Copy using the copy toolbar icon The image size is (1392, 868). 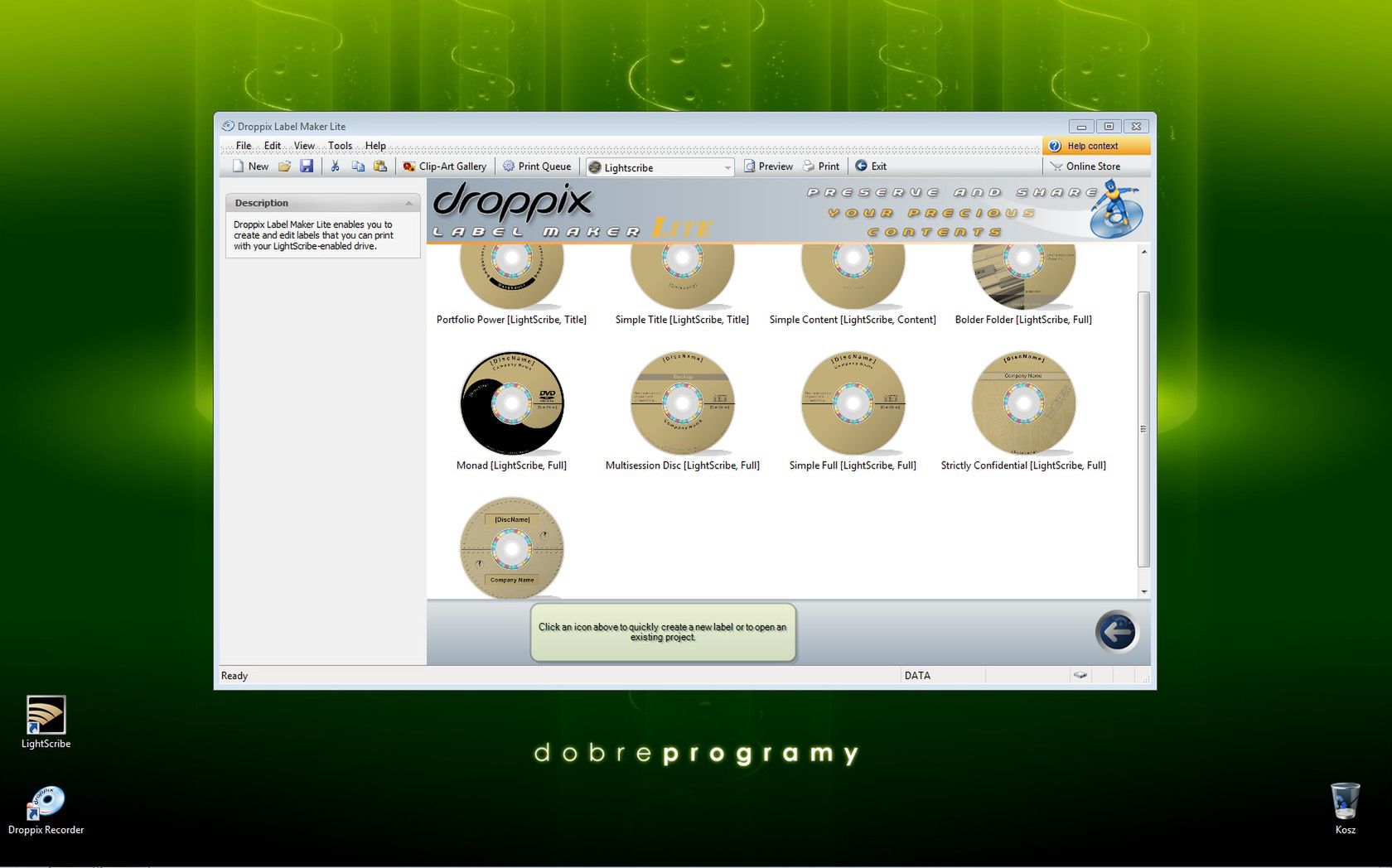tap(358, 166)
